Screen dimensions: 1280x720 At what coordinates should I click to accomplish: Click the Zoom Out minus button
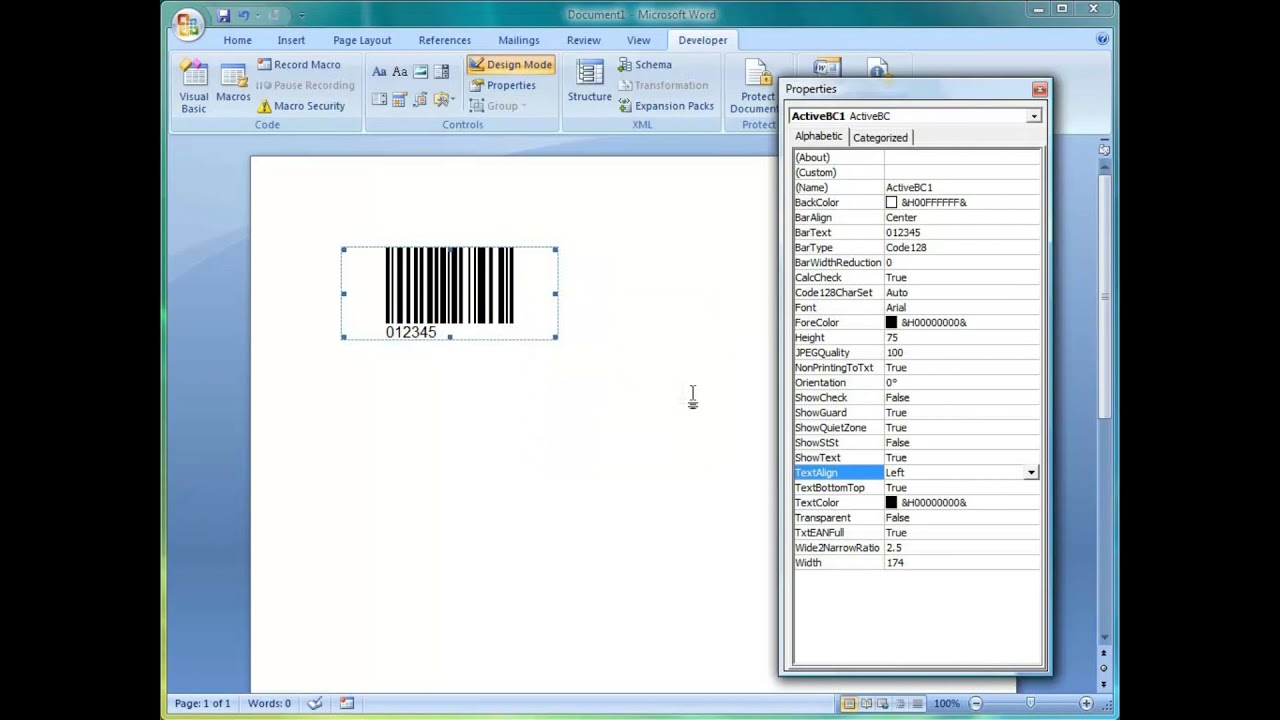(x=976, y=704)
